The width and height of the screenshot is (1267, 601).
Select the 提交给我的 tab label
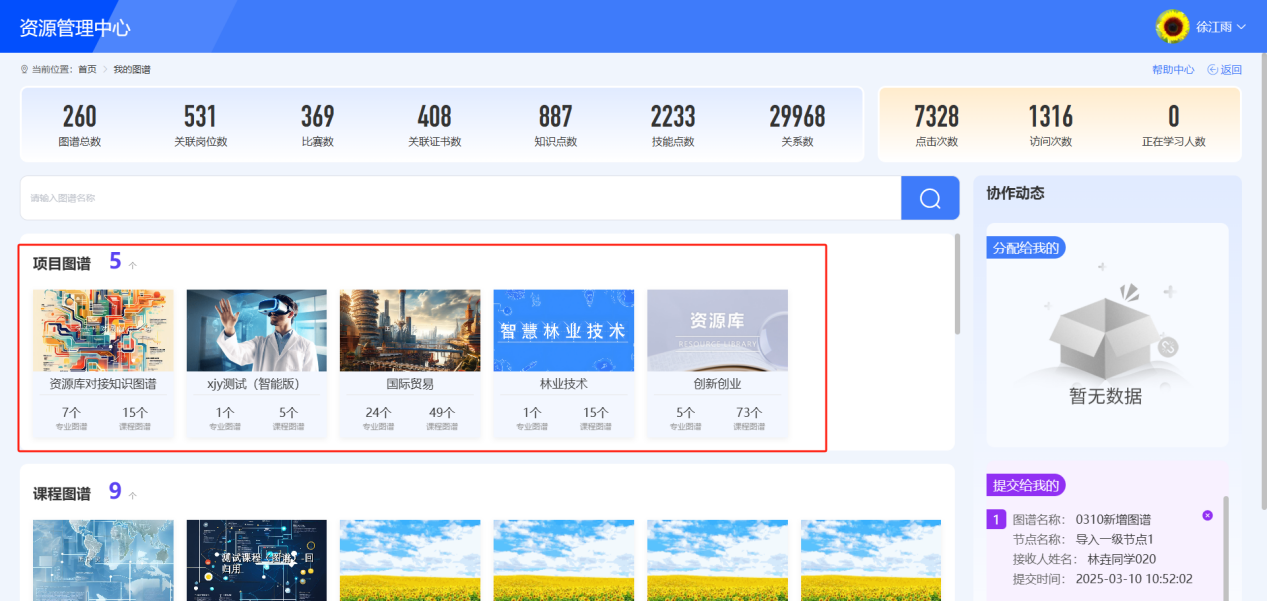pos(1026,485)
